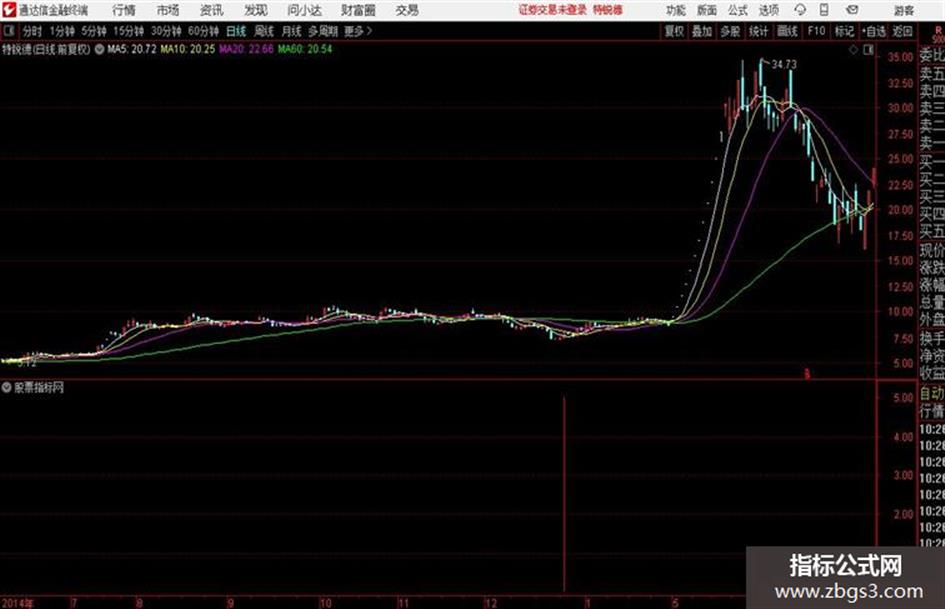This screenshot has height=609, width=945.
Task: Click the diamond icon above the chart
Action: point(853,50)
